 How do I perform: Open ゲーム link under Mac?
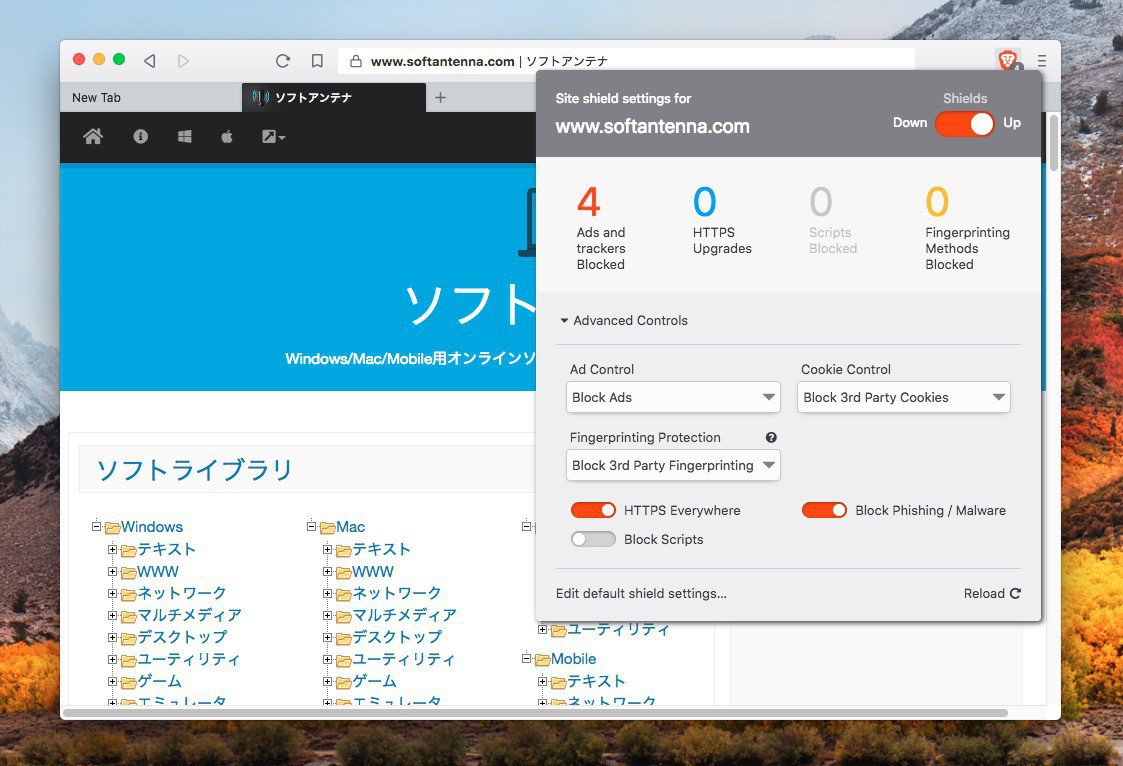374,681
